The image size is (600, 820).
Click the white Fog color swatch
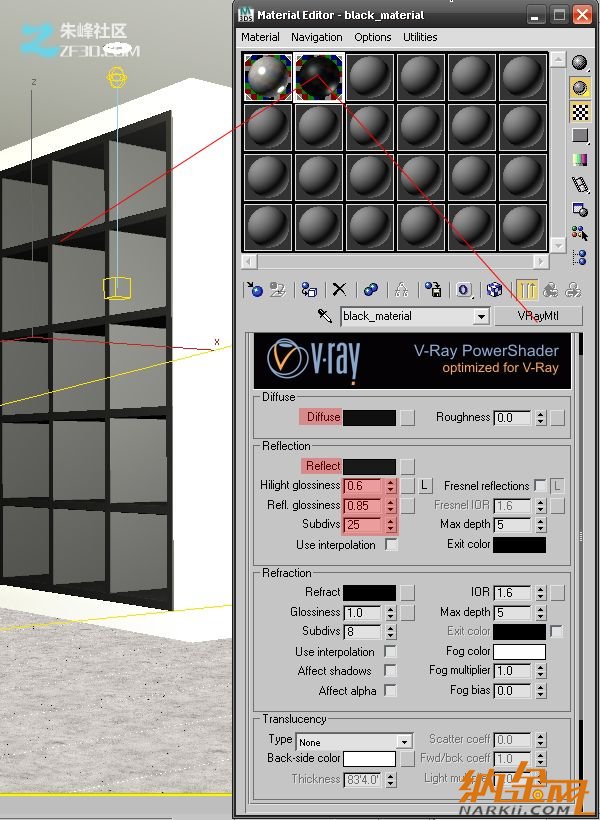point(519,652)
